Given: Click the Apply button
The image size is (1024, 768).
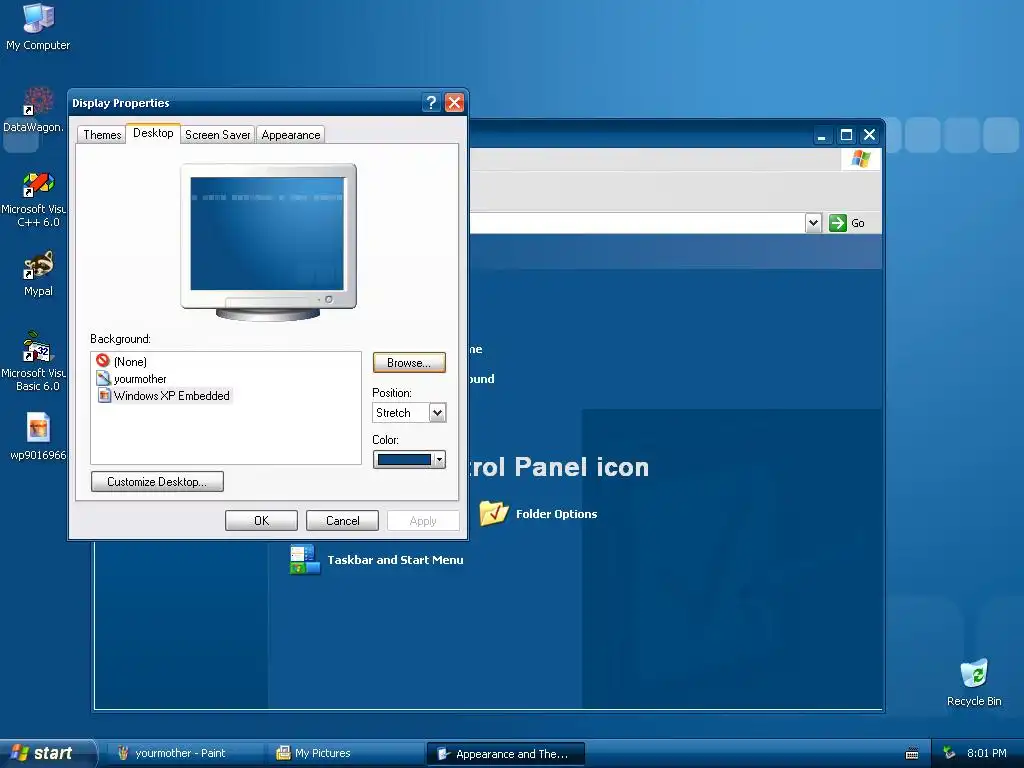Looking at the screenshot, I should [423, 520].
